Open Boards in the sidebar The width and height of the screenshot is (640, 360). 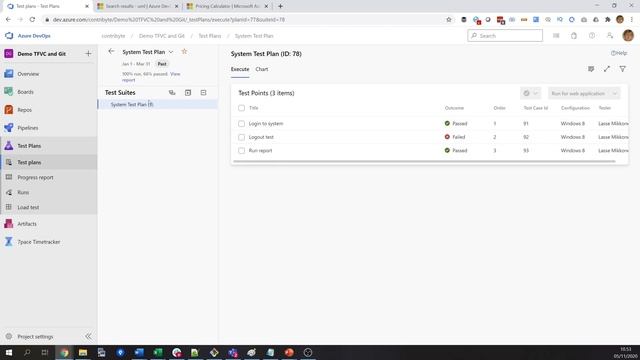click(25, 92)
